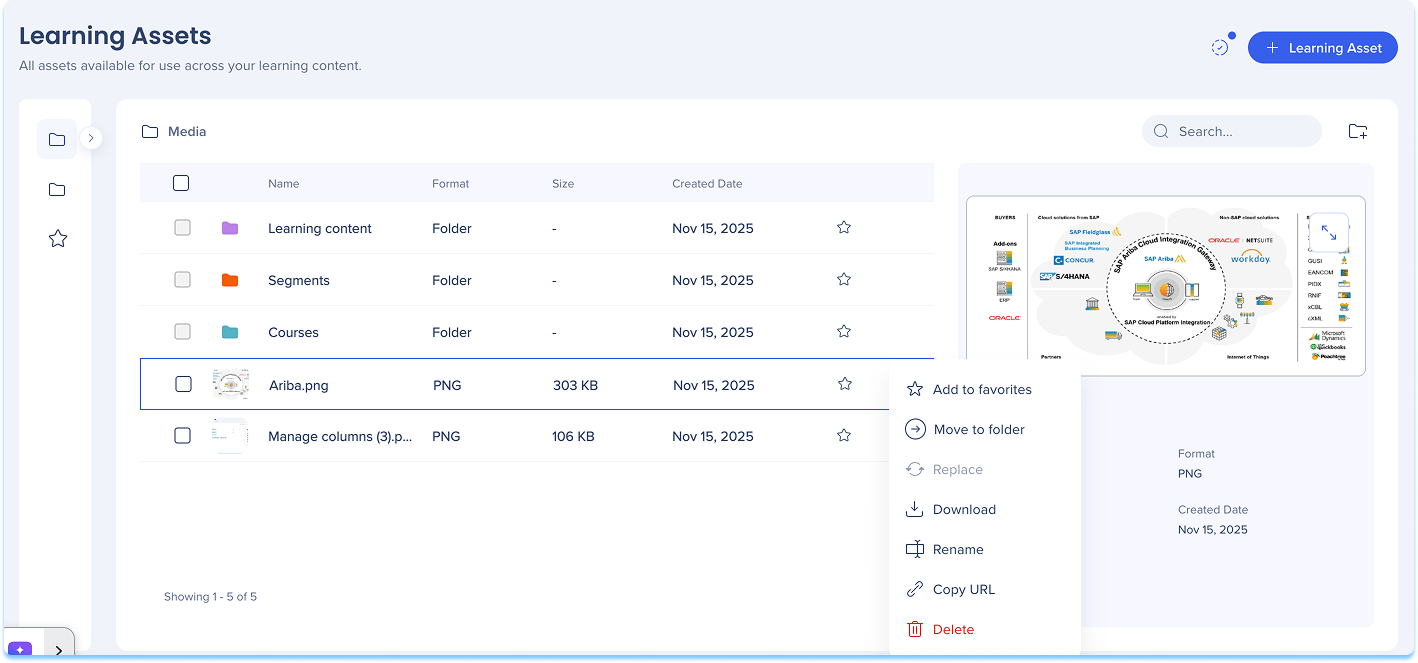
Task: Select the Manage columns (3) file checkbox
Action: (182, 436)
